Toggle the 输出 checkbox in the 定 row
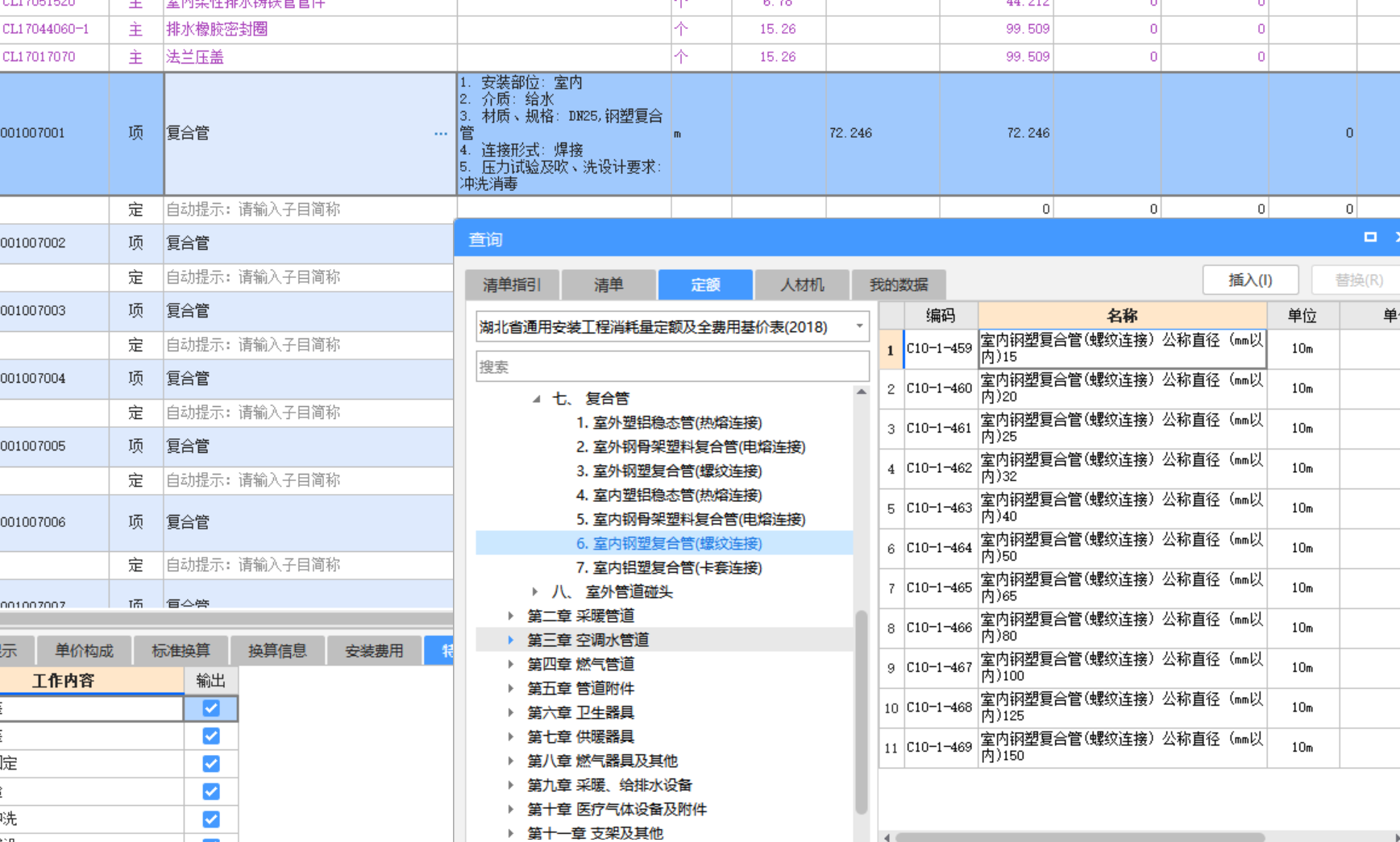This screenshot has height=842, width=1400. tap(211, 763)
